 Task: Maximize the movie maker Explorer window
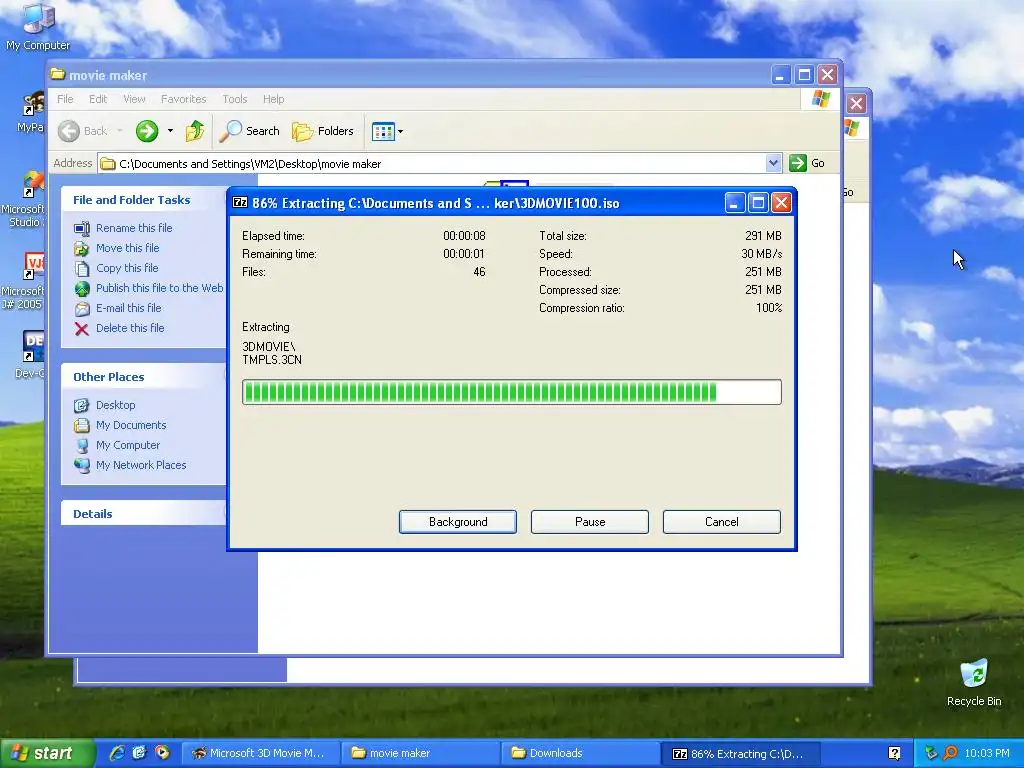coord(804,74)
